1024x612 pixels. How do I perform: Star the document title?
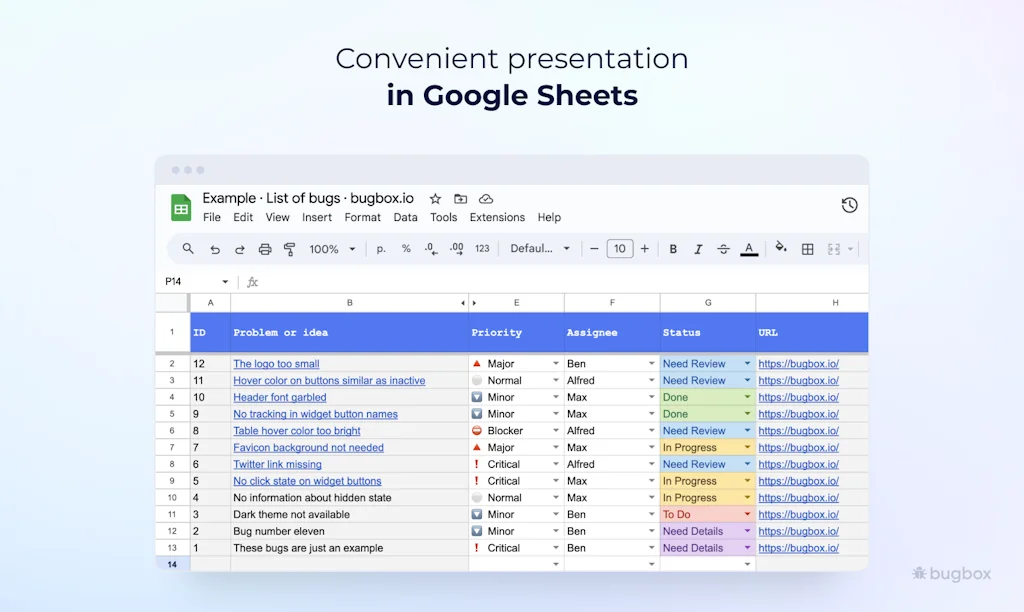pyautogui.click(x=435, y=199)
